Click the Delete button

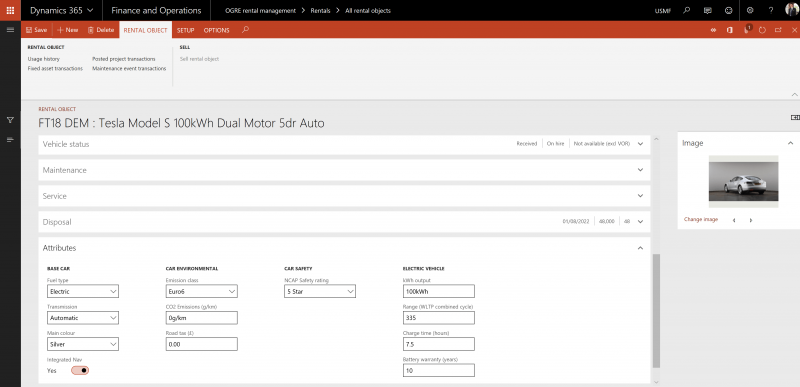101,30
